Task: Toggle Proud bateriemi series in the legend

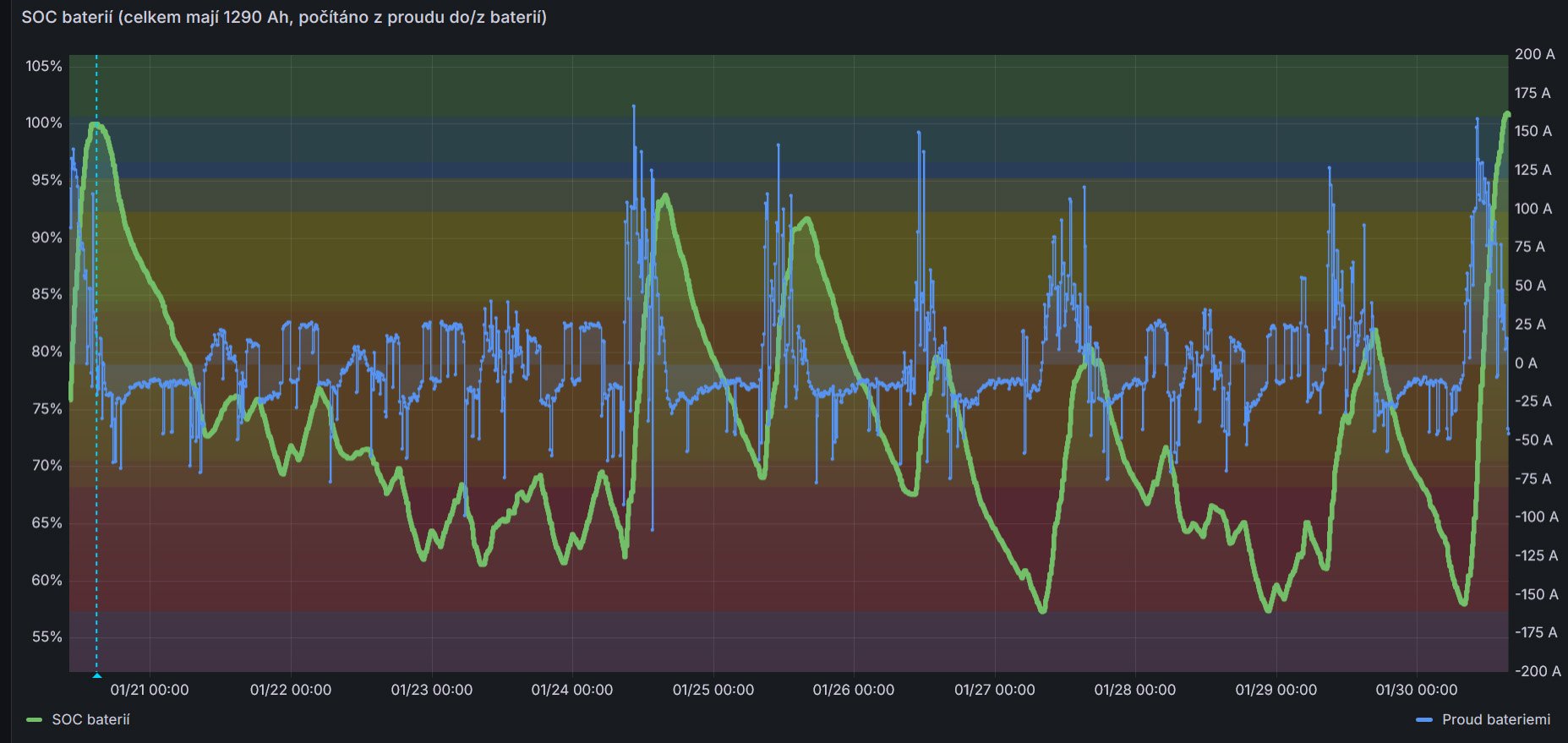Action: pos(1495,719)
